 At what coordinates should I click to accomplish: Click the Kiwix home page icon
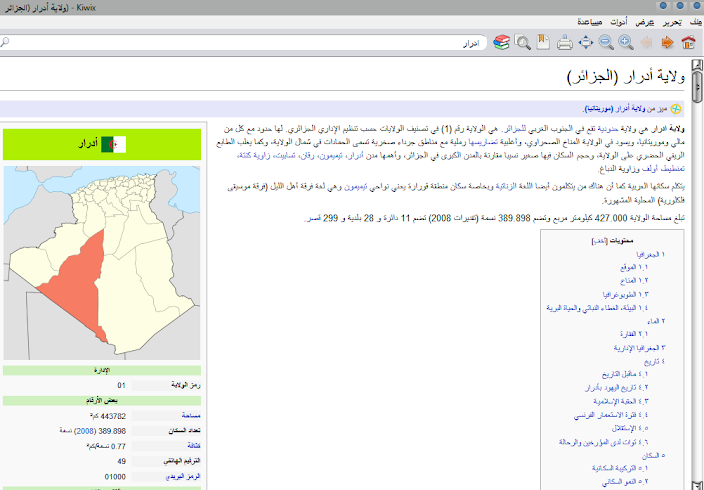688,43
